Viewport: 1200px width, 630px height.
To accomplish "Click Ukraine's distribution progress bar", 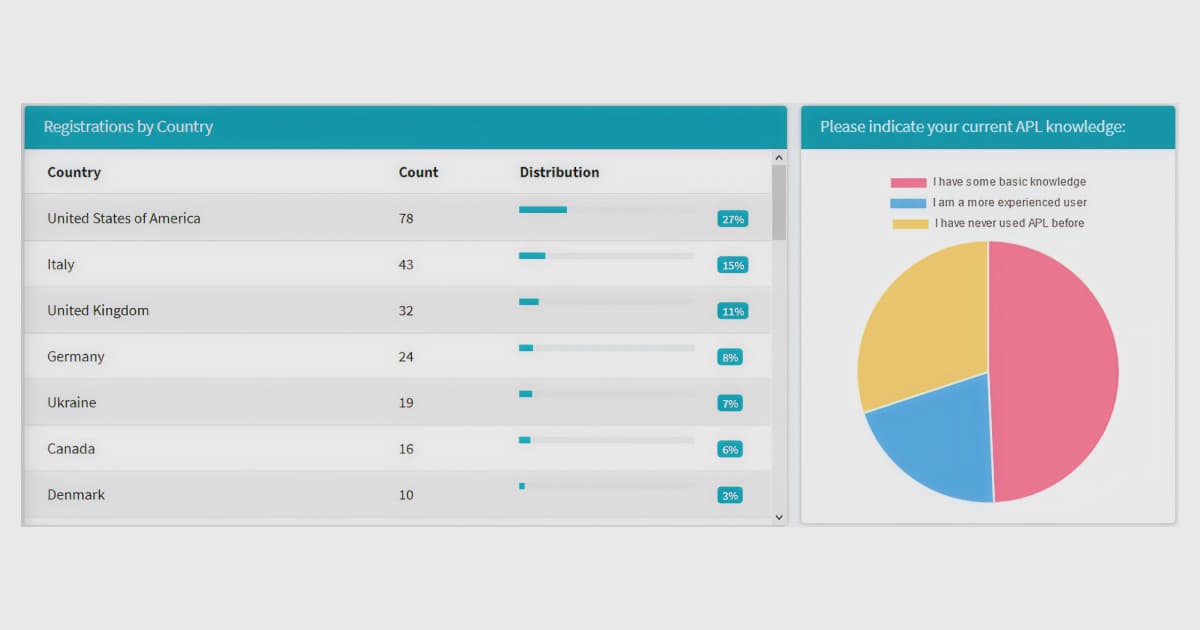I will [x=606, y=394].
